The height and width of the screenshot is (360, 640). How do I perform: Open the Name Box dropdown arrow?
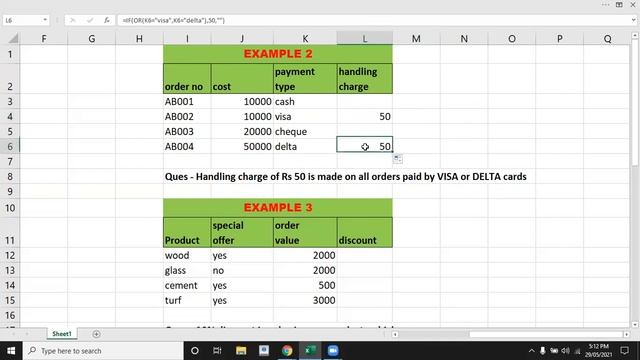(x=45, y=20)
